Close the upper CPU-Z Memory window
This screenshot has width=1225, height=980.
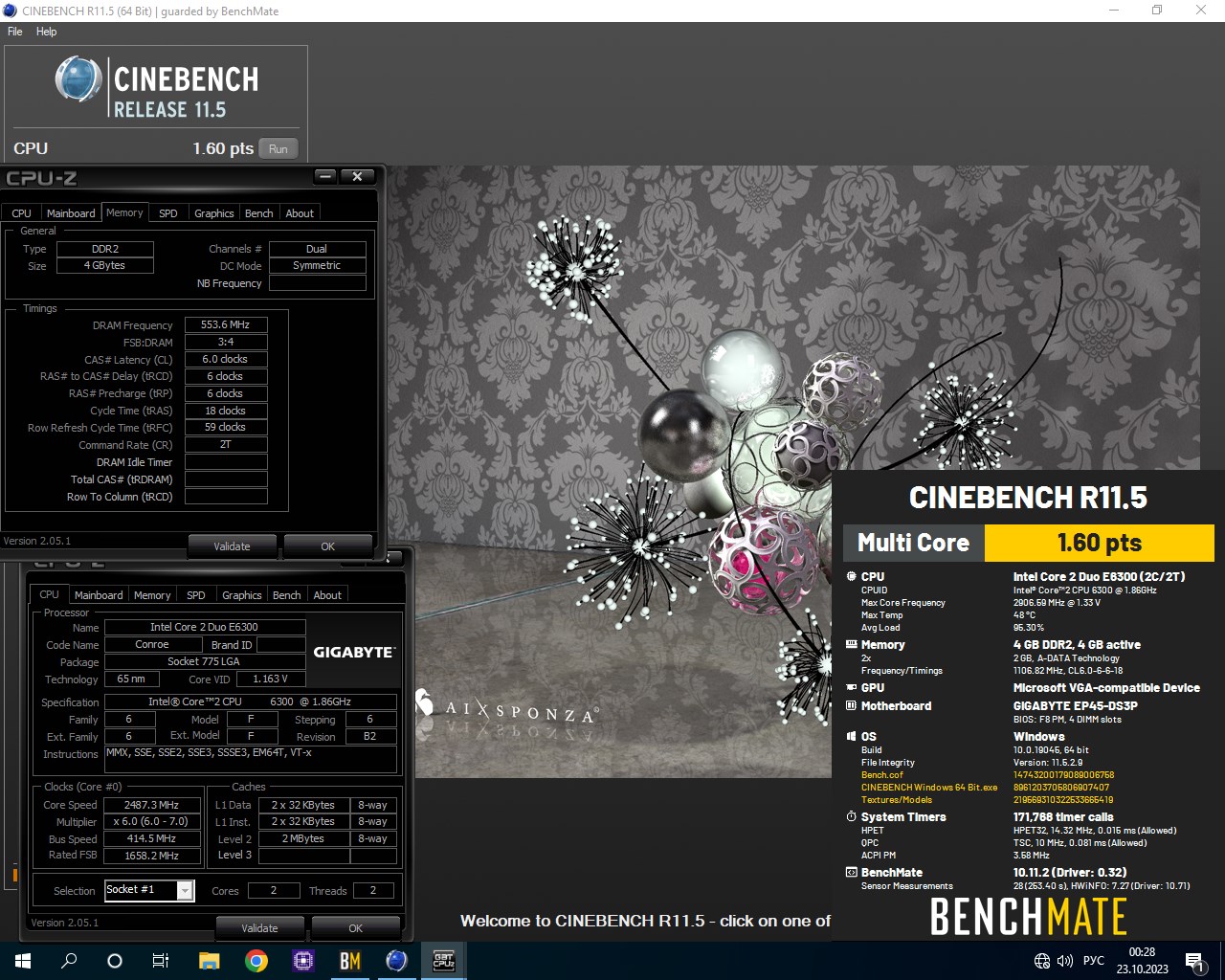tap(357, 176)
